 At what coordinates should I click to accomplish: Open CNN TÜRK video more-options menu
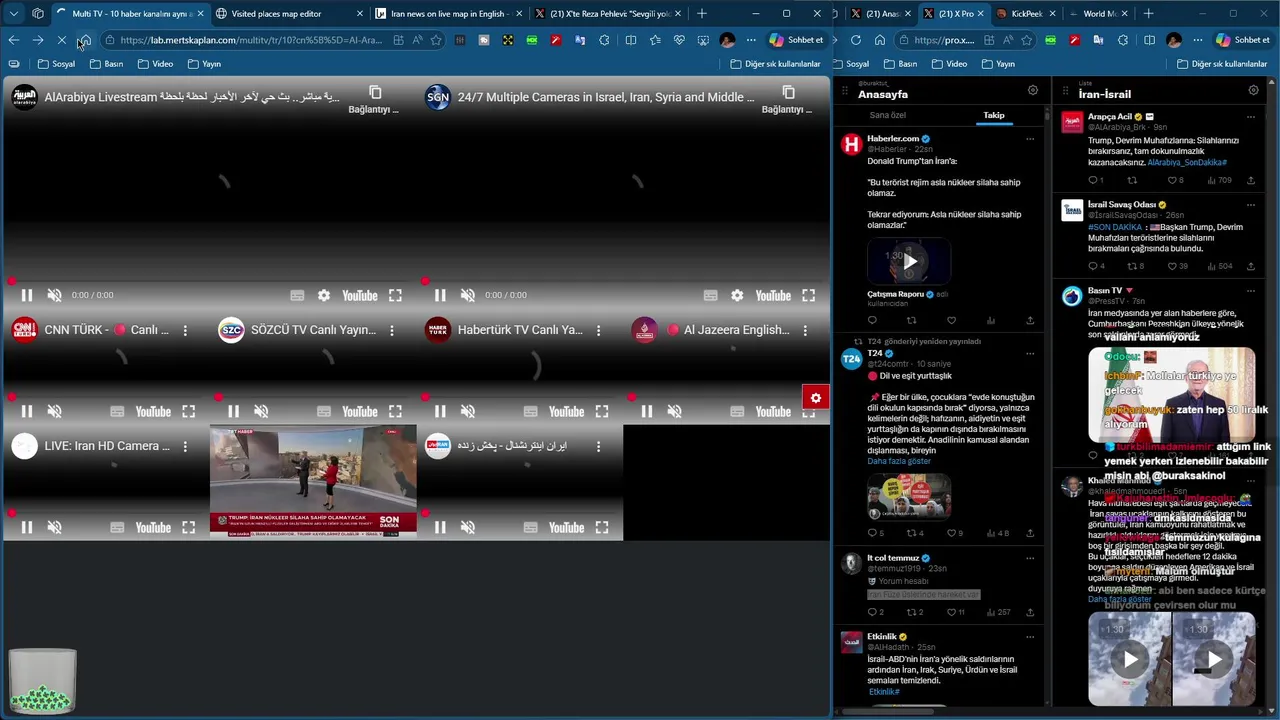(185, 330)
